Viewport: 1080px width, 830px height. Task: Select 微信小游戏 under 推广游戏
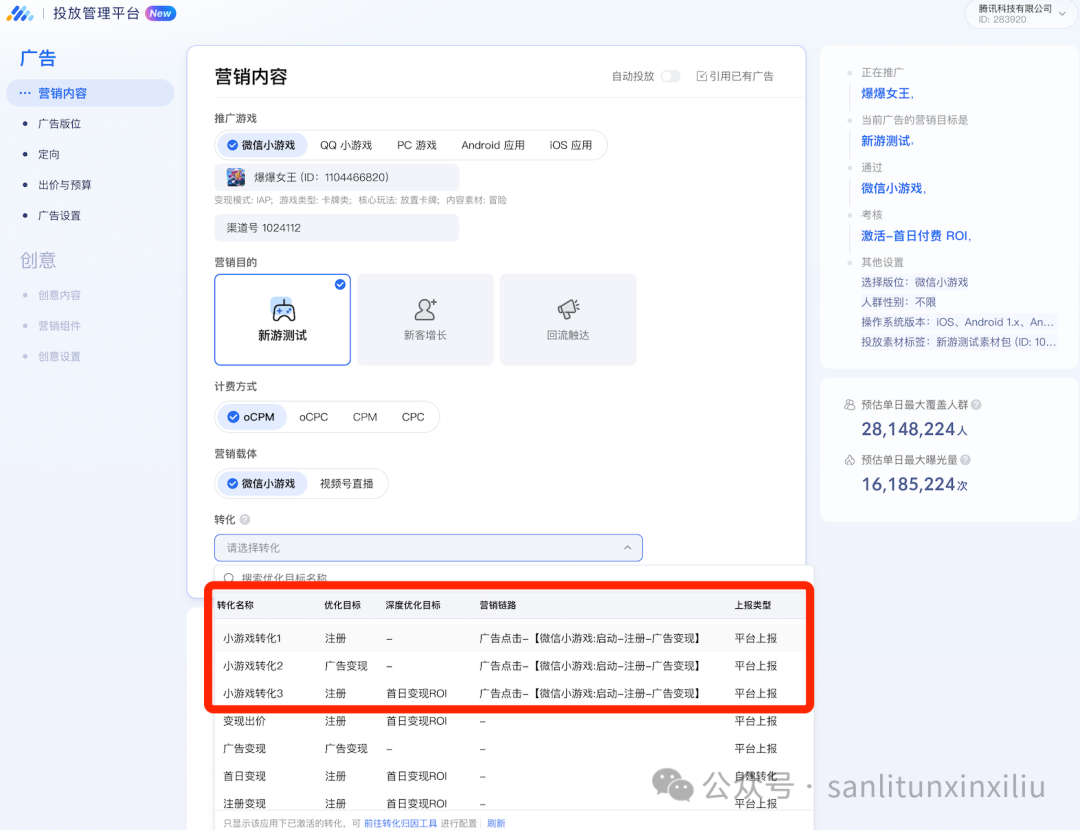[x=262, y=145]
